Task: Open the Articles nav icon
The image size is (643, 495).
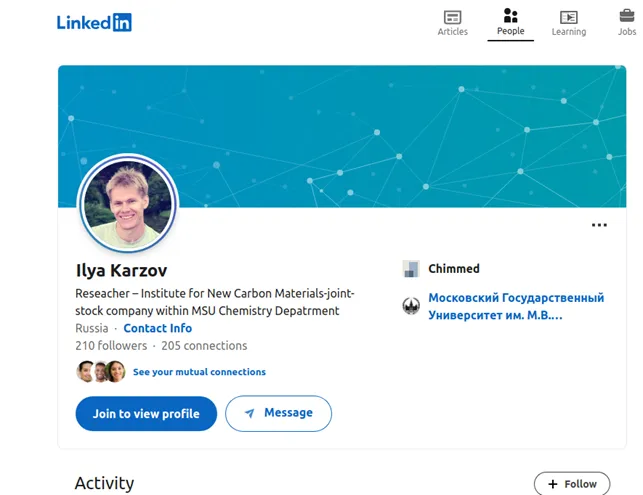Action: [x=452, y=17]
